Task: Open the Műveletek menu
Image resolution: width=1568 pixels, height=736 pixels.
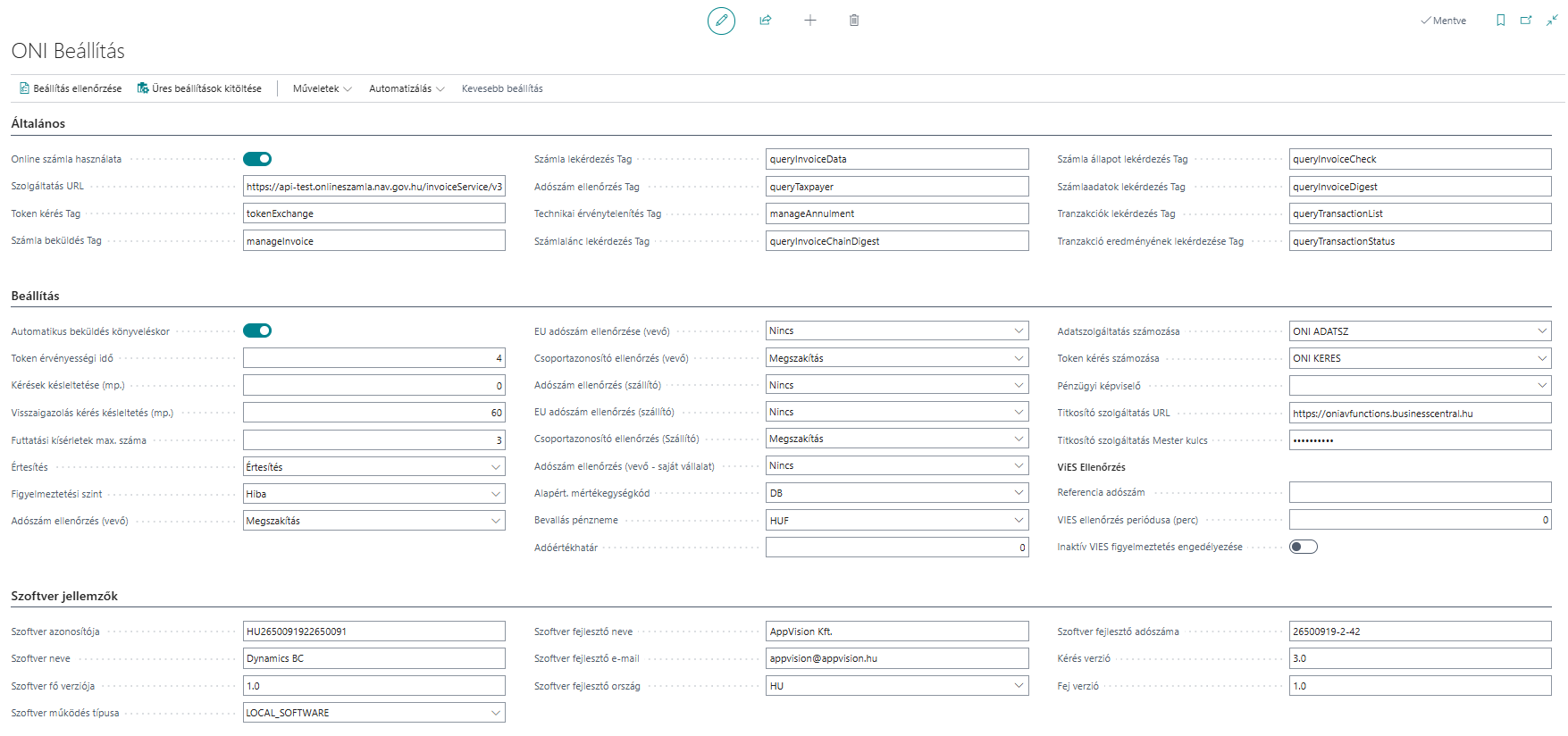Action: point(323,88)
